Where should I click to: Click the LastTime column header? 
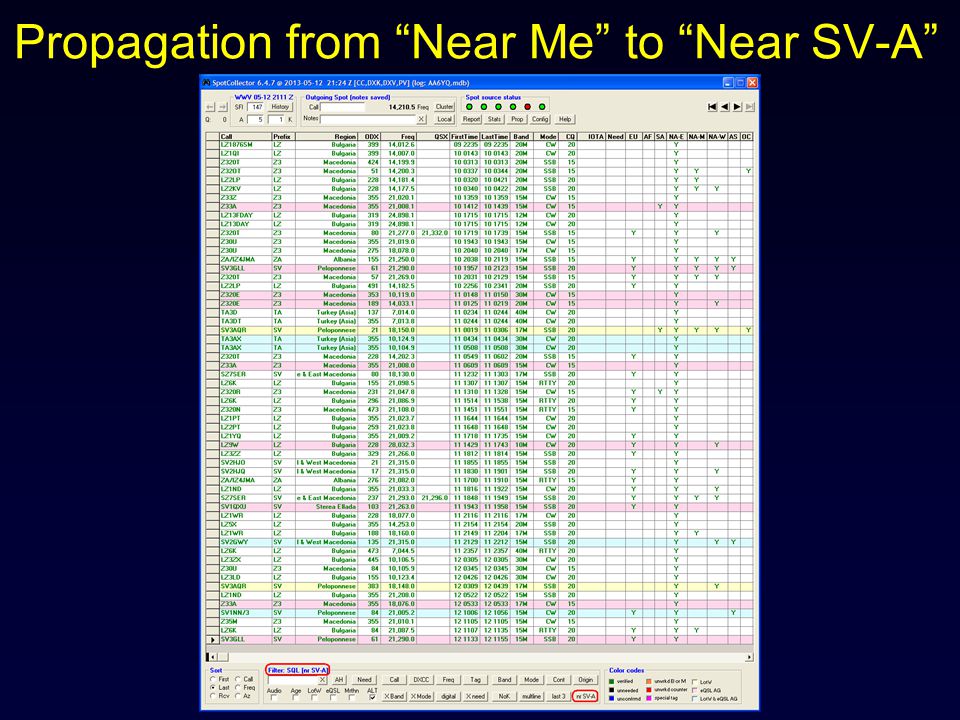click(x=495, y=137)
